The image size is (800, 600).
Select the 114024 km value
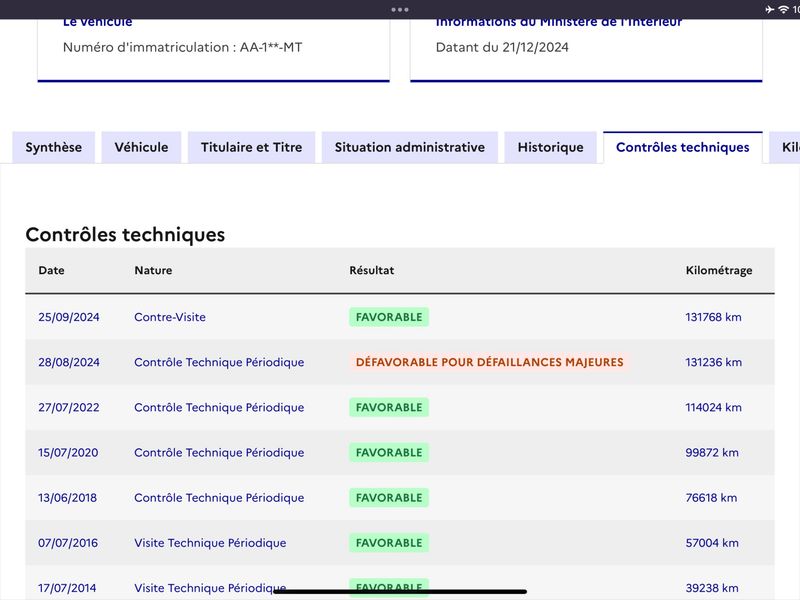[x=713, y=407]
